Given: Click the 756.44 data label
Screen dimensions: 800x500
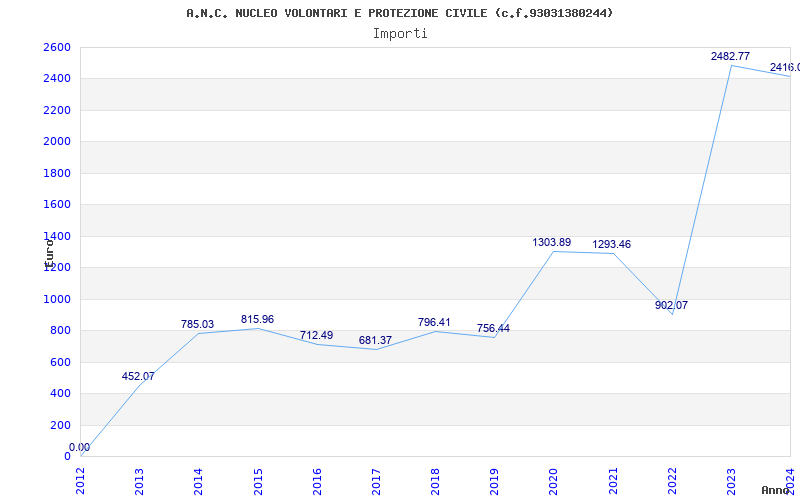Looking at the screenshot, I should (x=493, y=329).
